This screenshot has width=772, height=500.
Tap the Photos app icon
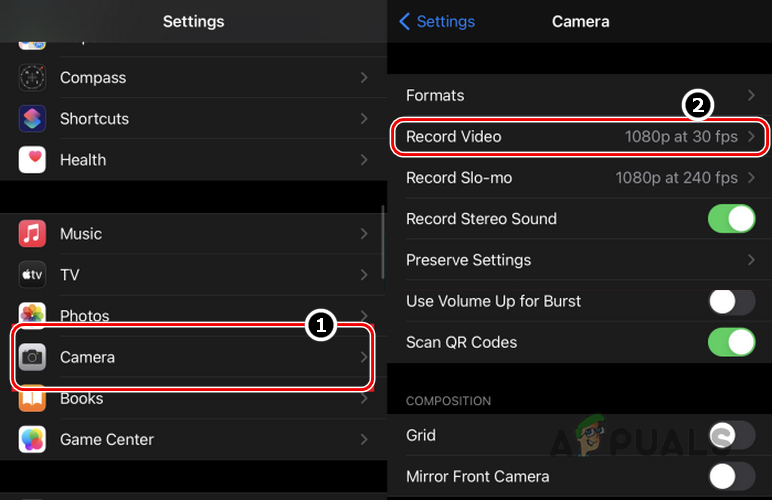[32, 314]
